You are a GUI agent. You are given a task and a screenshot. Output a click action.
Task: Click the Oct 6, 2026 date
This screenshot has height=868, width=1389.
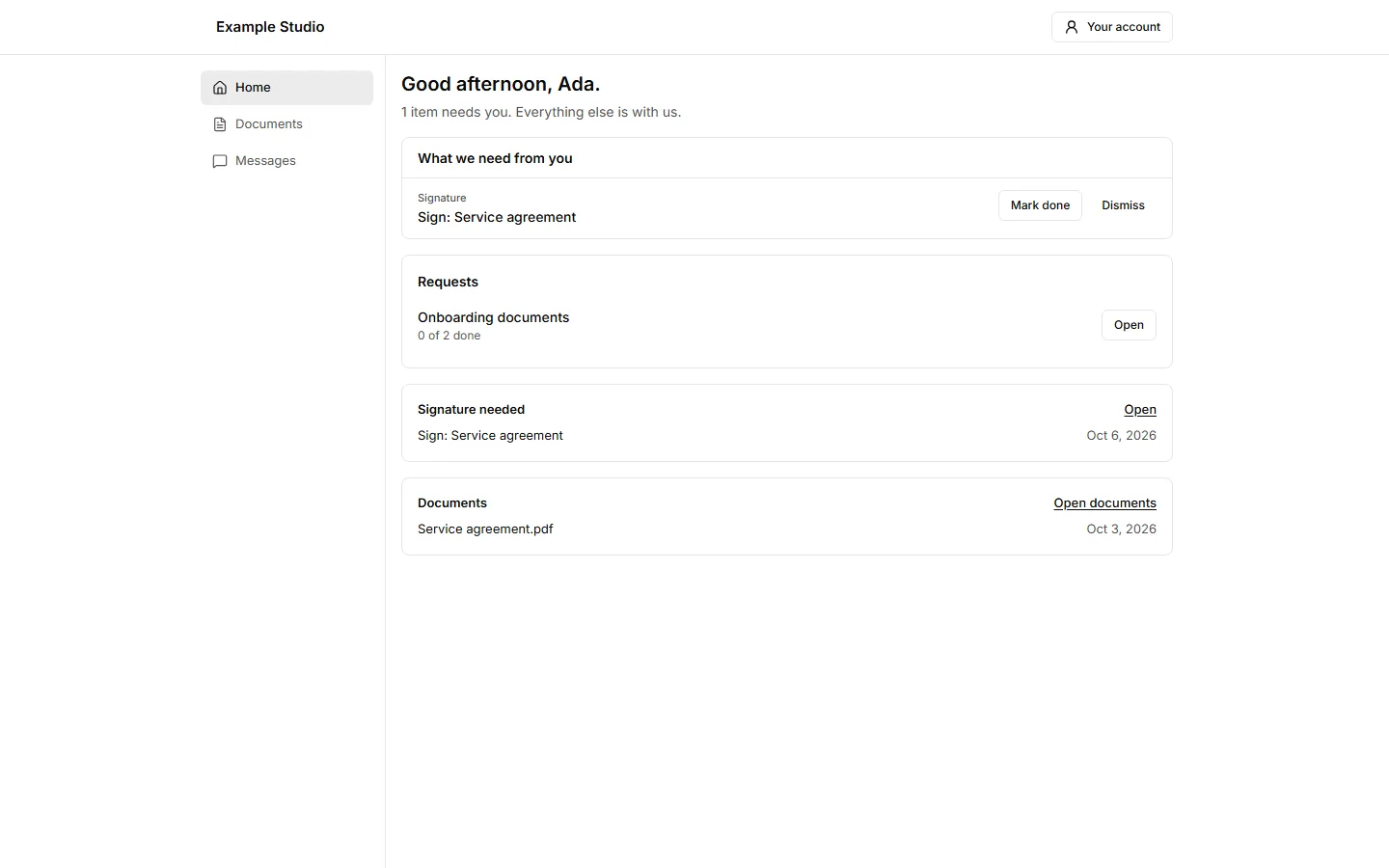click(1121, 436)
